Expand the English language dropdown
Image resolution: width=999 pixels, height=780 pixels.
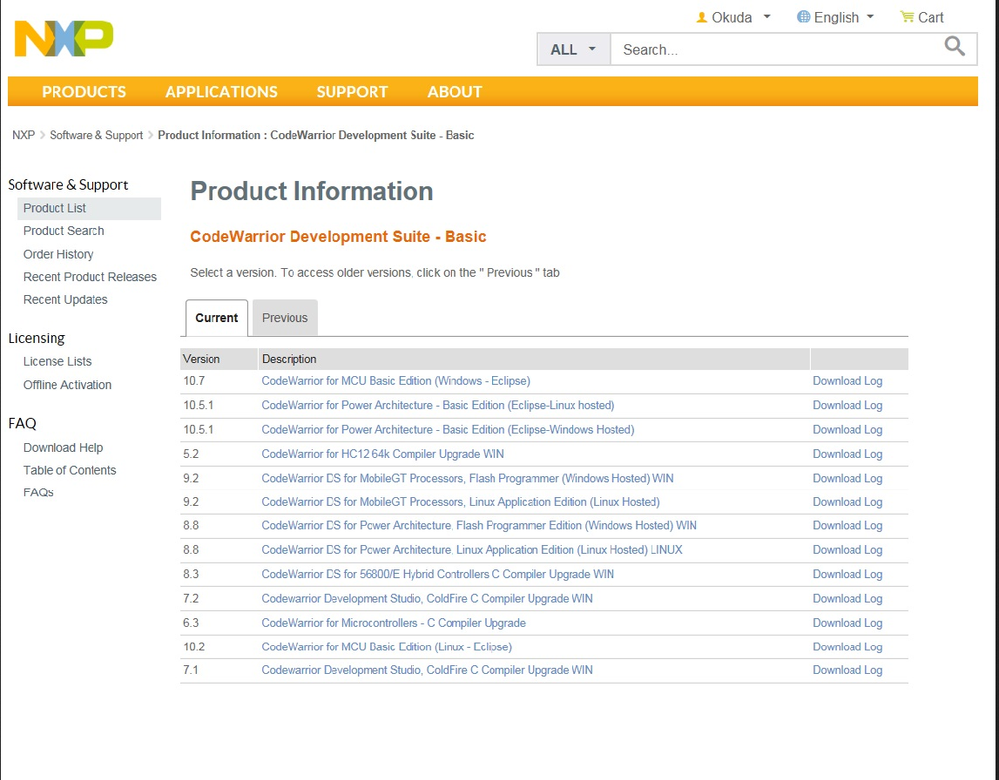[x=870, y=17]
